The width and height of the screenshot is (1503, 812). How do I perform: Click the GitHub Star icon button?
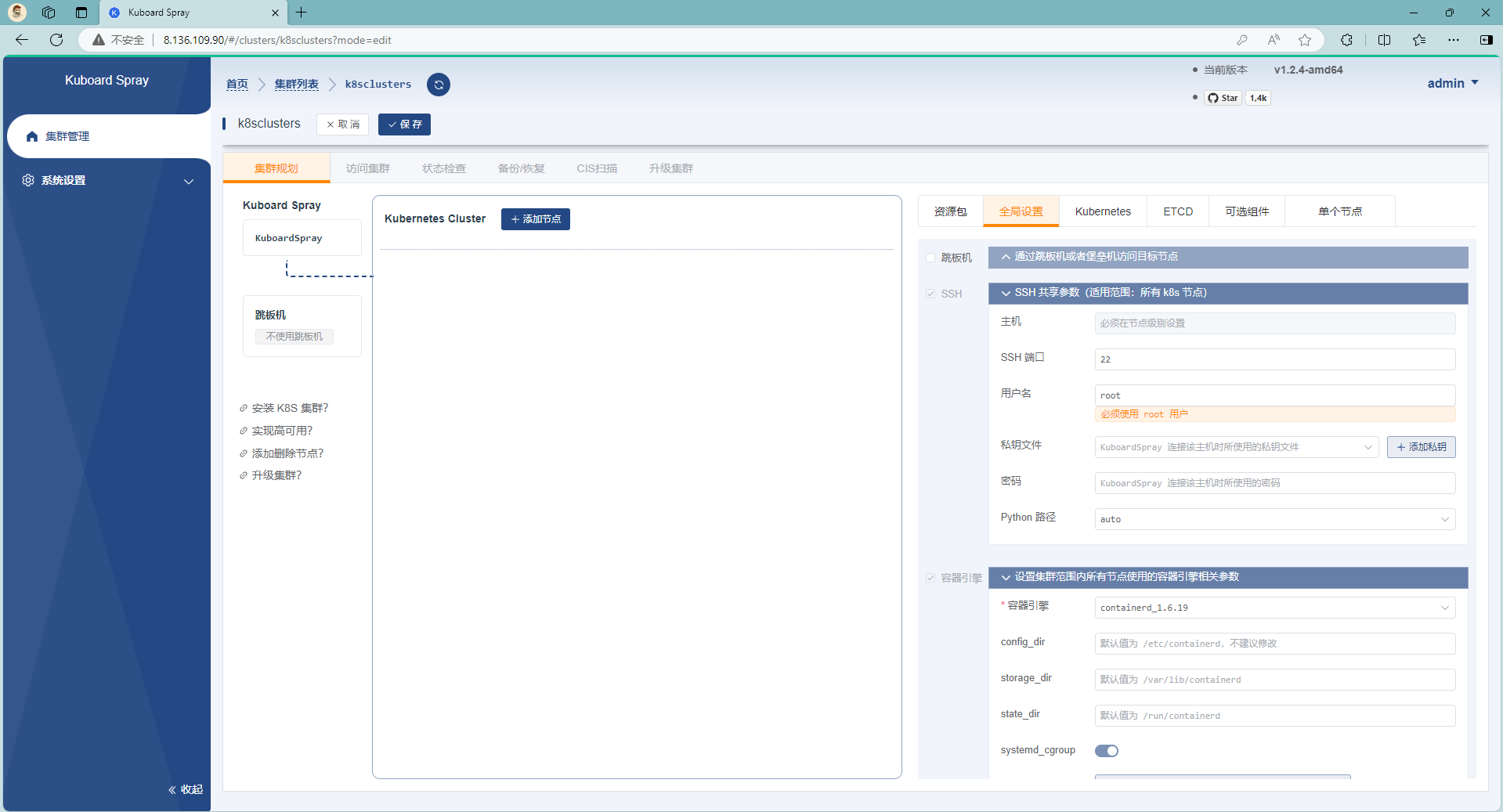(1223, 98)
